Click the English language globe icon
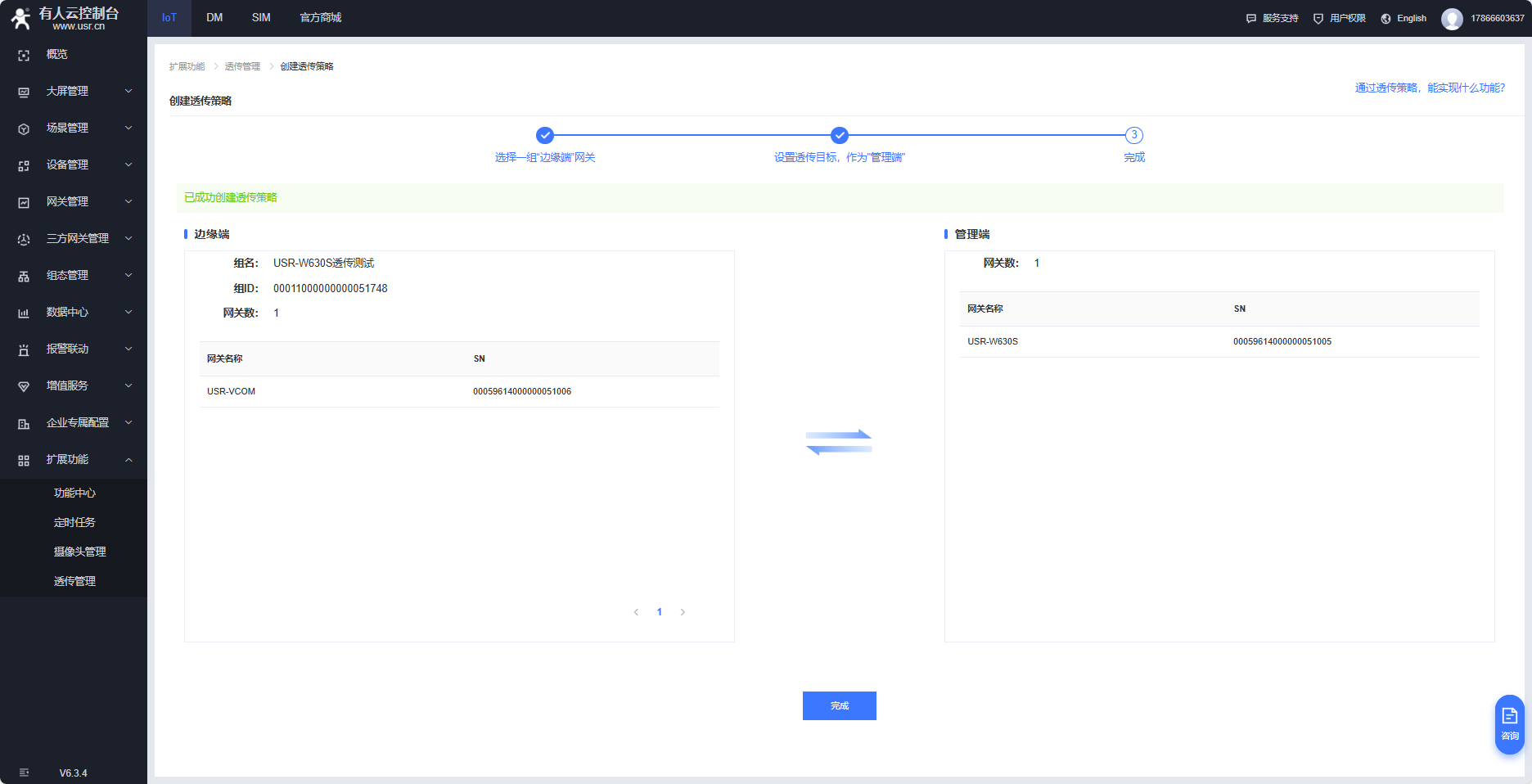Screen dimensions: 1532x784 [1386, 19]
